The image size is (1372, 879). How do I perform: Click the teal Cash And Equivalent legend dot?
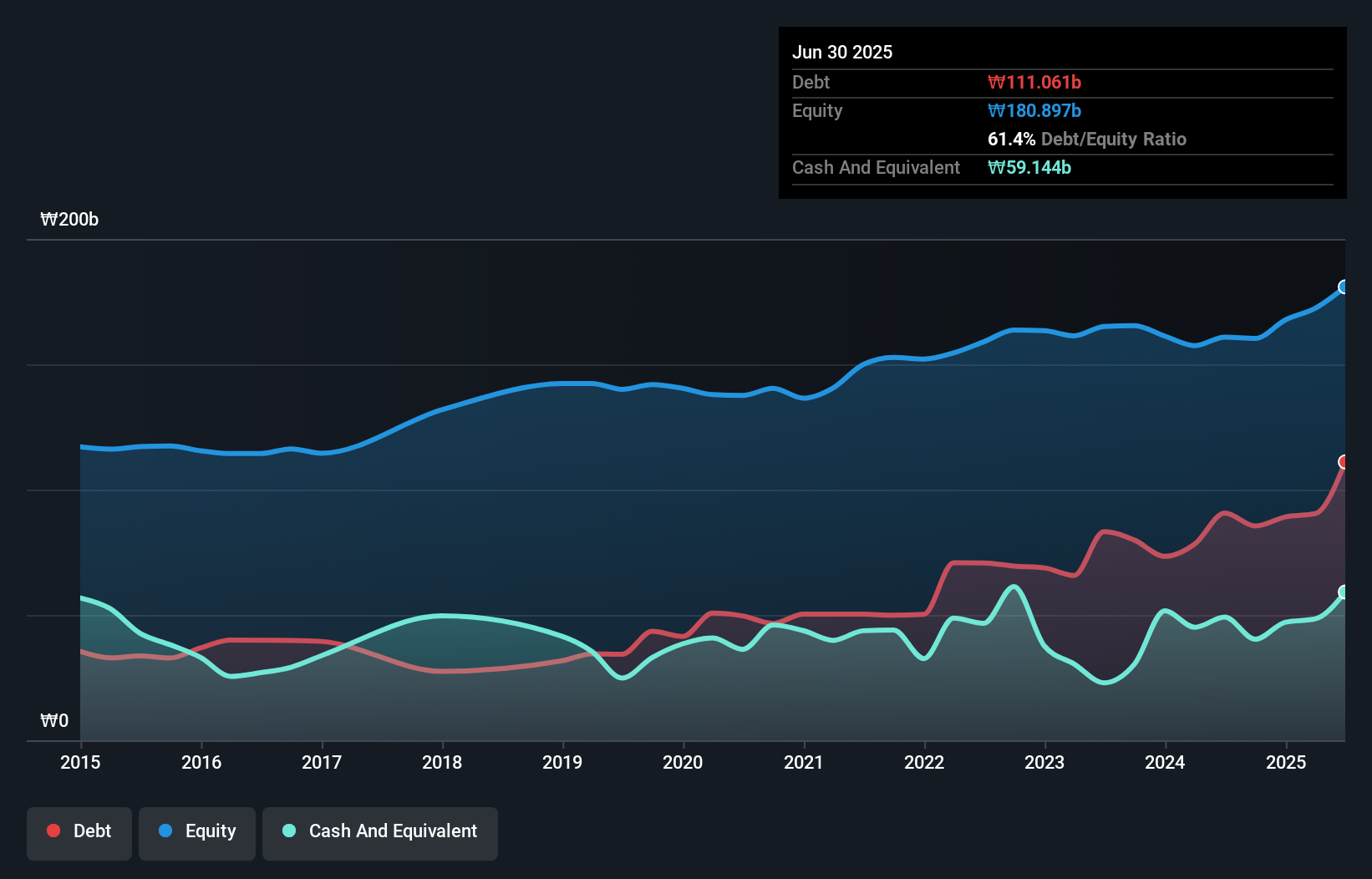click(x=287, y=831)
